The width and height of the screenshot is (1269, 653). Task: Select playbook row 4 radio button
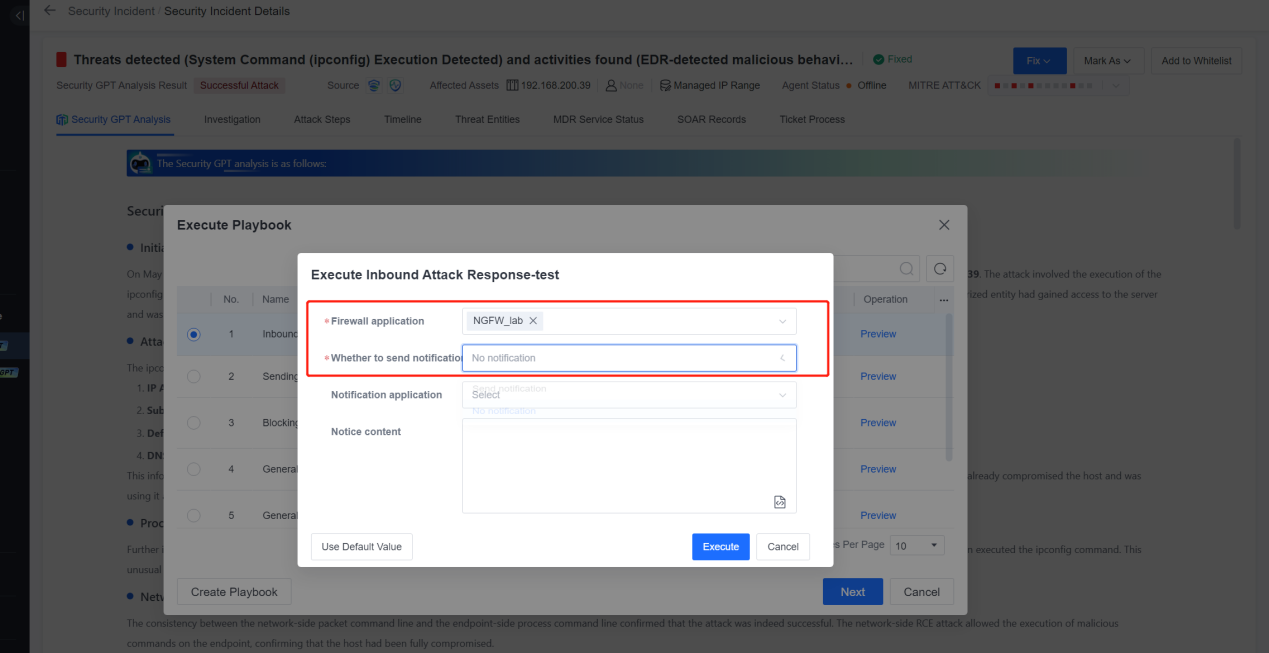194,469
